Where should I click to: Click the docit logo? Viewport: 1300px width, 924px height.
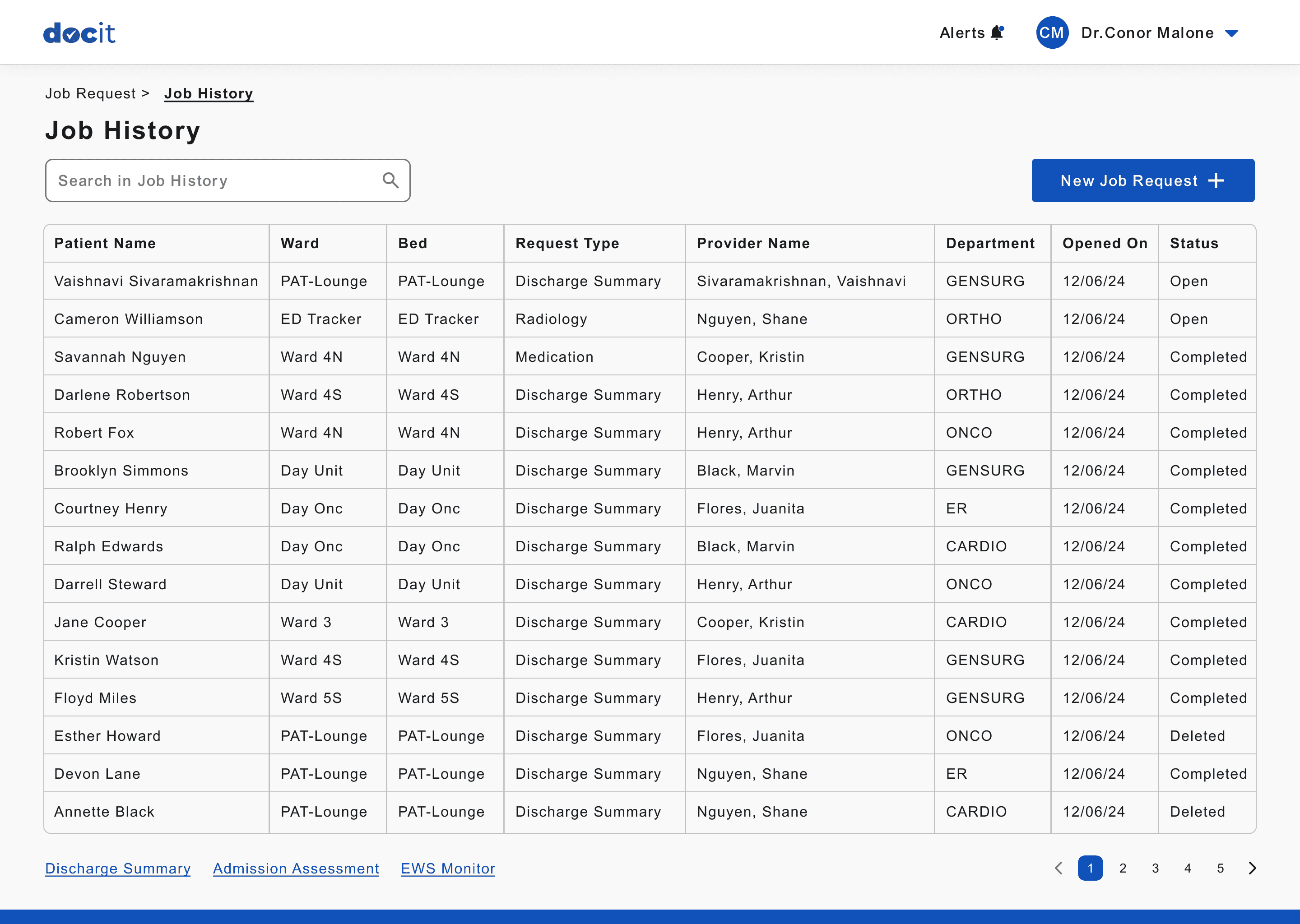coord(79,33)
